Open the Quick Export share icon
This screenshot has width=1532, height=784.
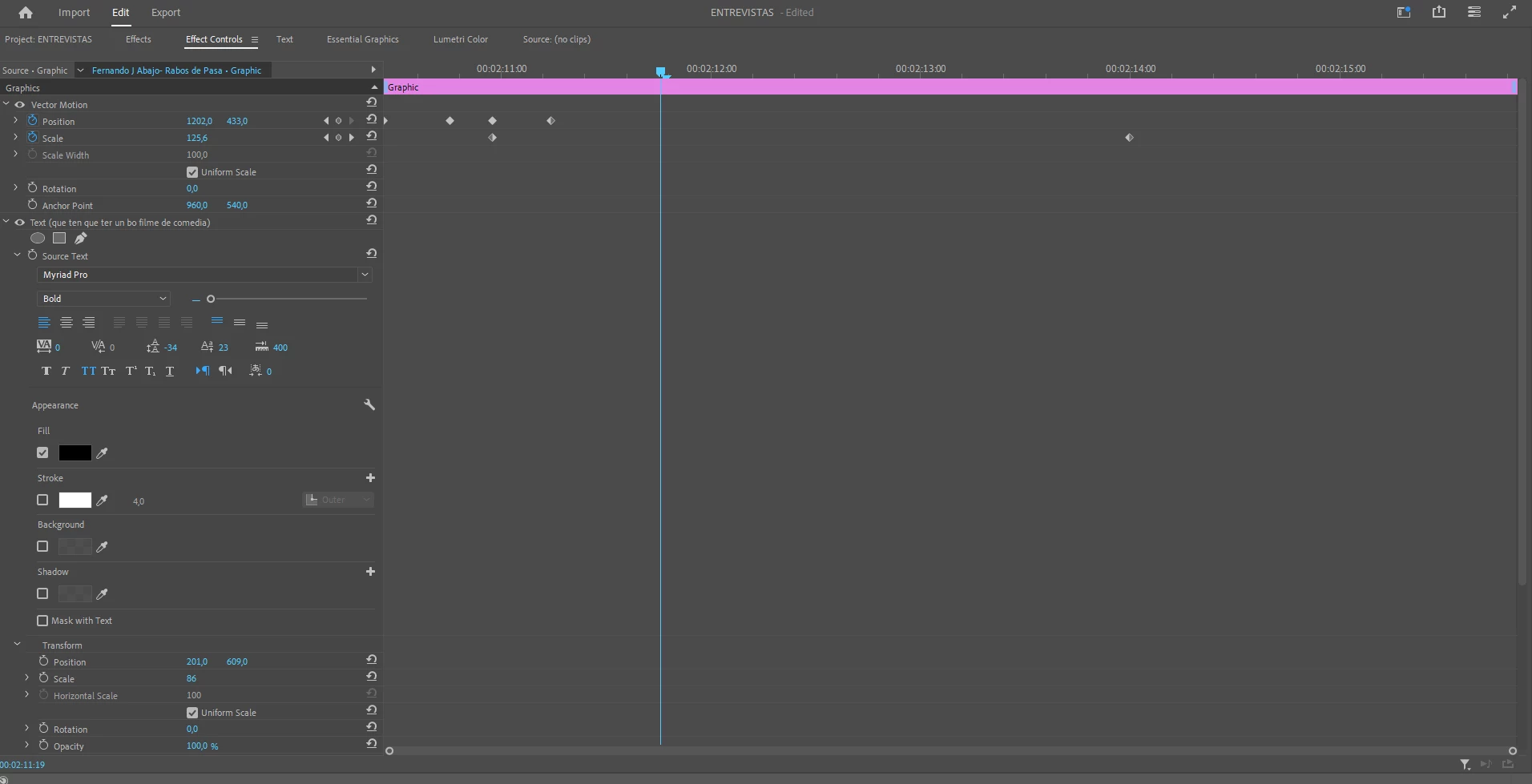1439,12
